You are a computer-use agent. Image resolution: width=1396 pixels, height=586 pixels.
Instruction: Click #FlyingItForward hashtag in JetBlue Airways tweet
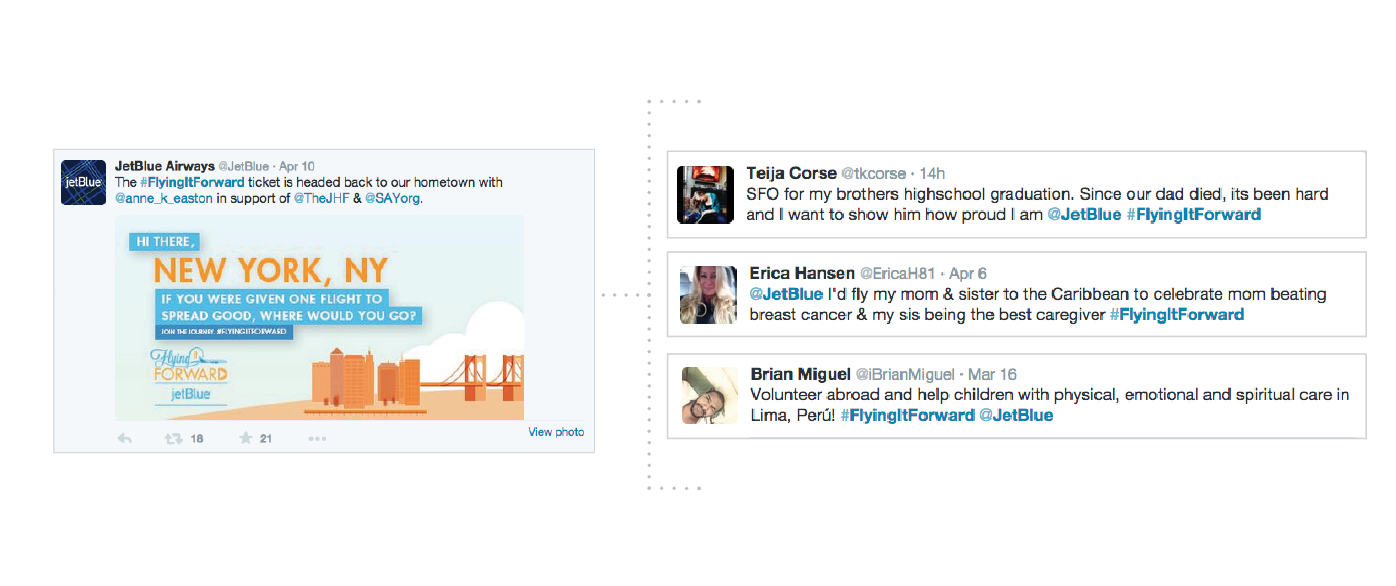(192, 183)
